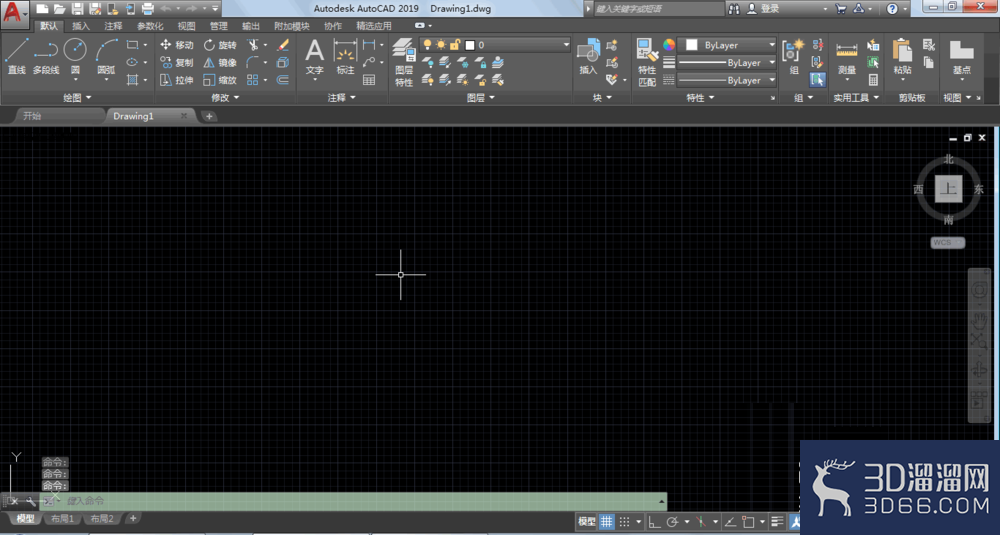Toggle the drawing grid display in status bar
This screenshot has width=1000, height=535.
pos(606,522)
